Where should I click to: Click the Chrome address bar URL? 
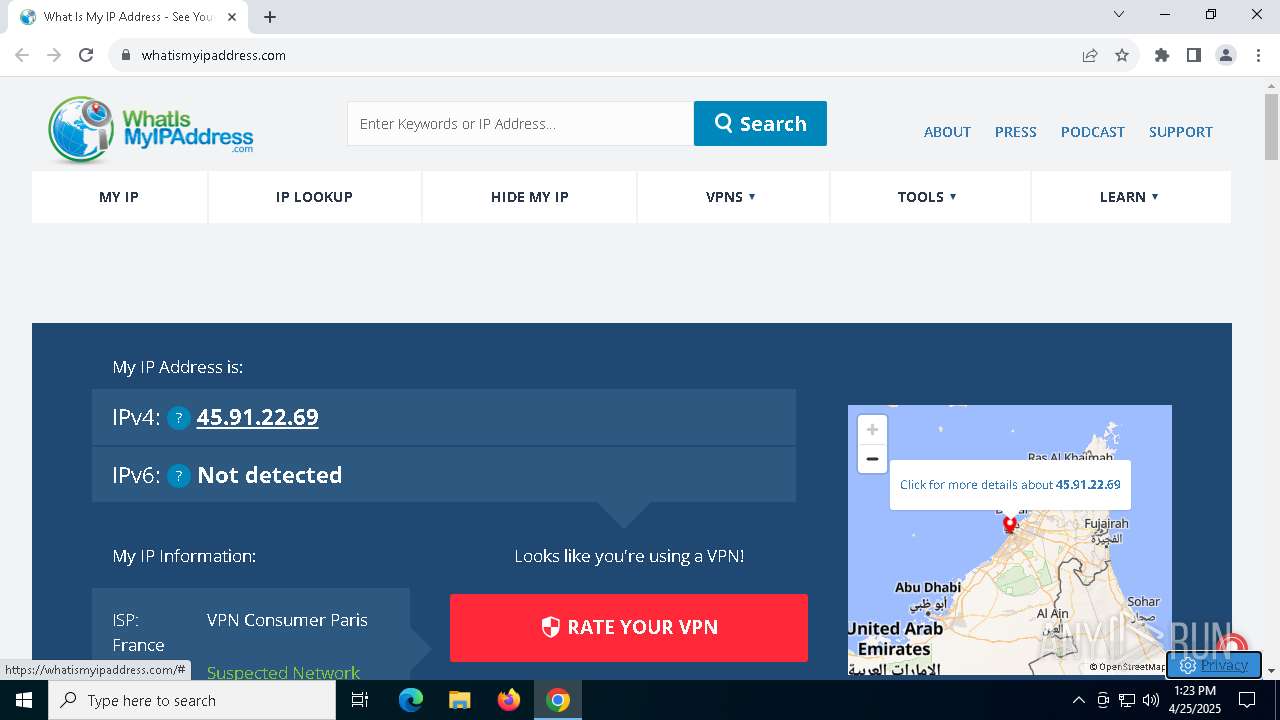coord(214,55)
